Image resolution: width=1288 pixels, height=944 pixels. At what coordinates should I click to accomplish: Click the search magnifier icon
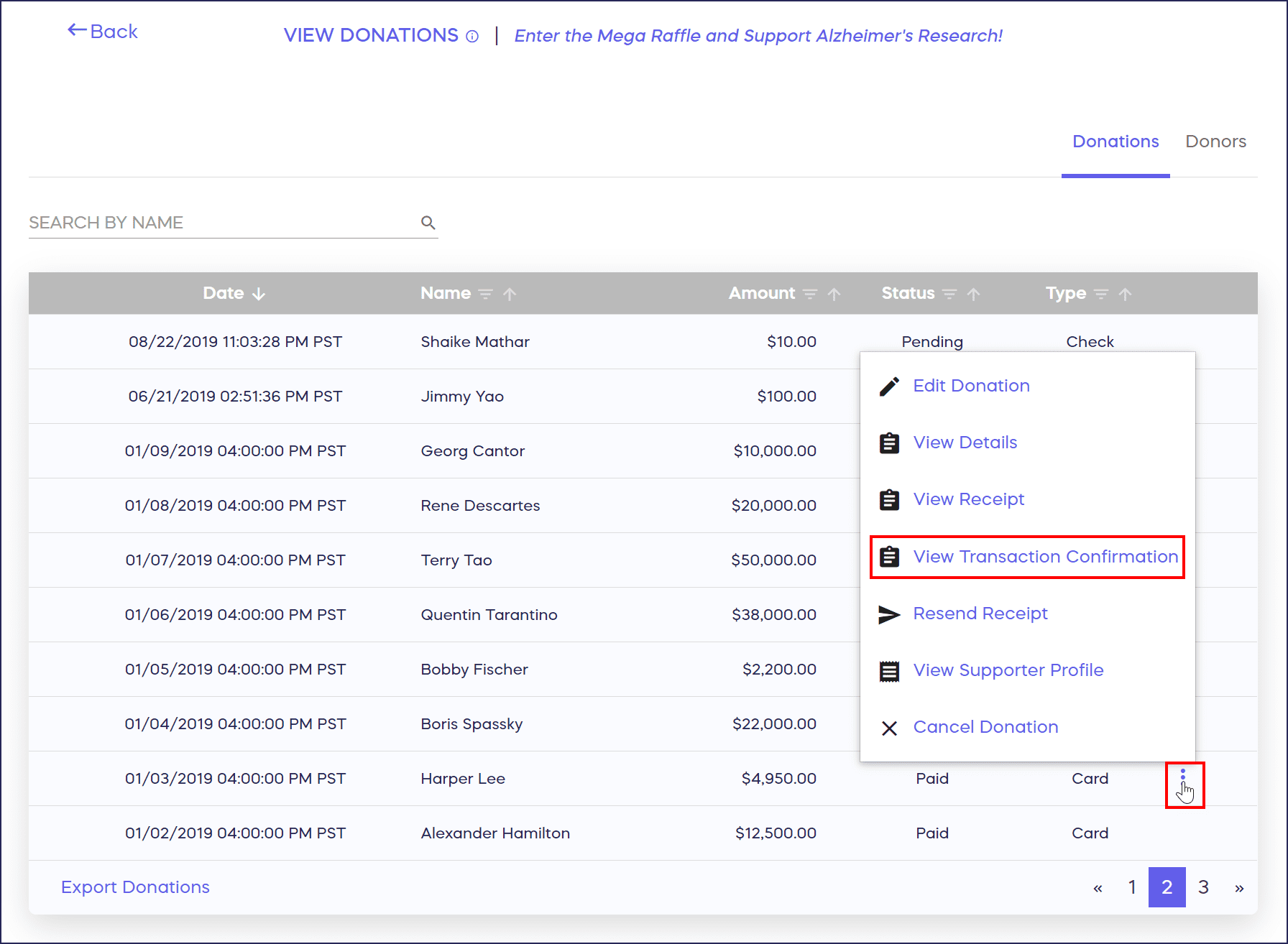tap(428, 223)
